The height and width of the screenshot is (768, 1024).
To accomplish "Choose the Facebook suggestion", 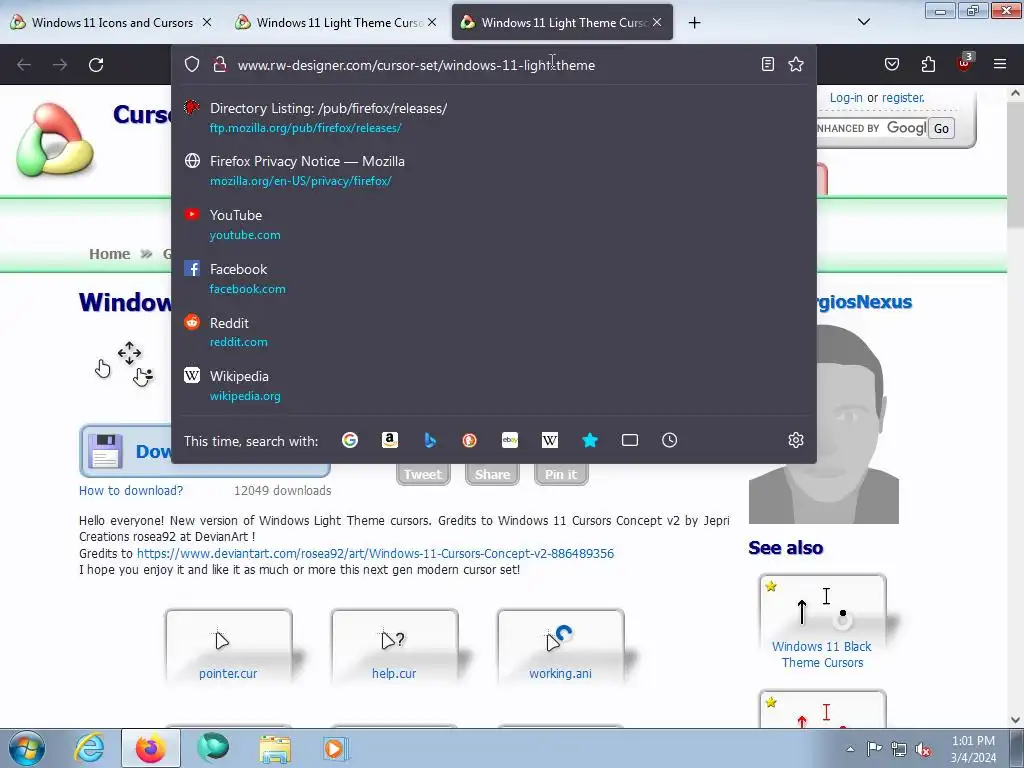I will 493,278.
